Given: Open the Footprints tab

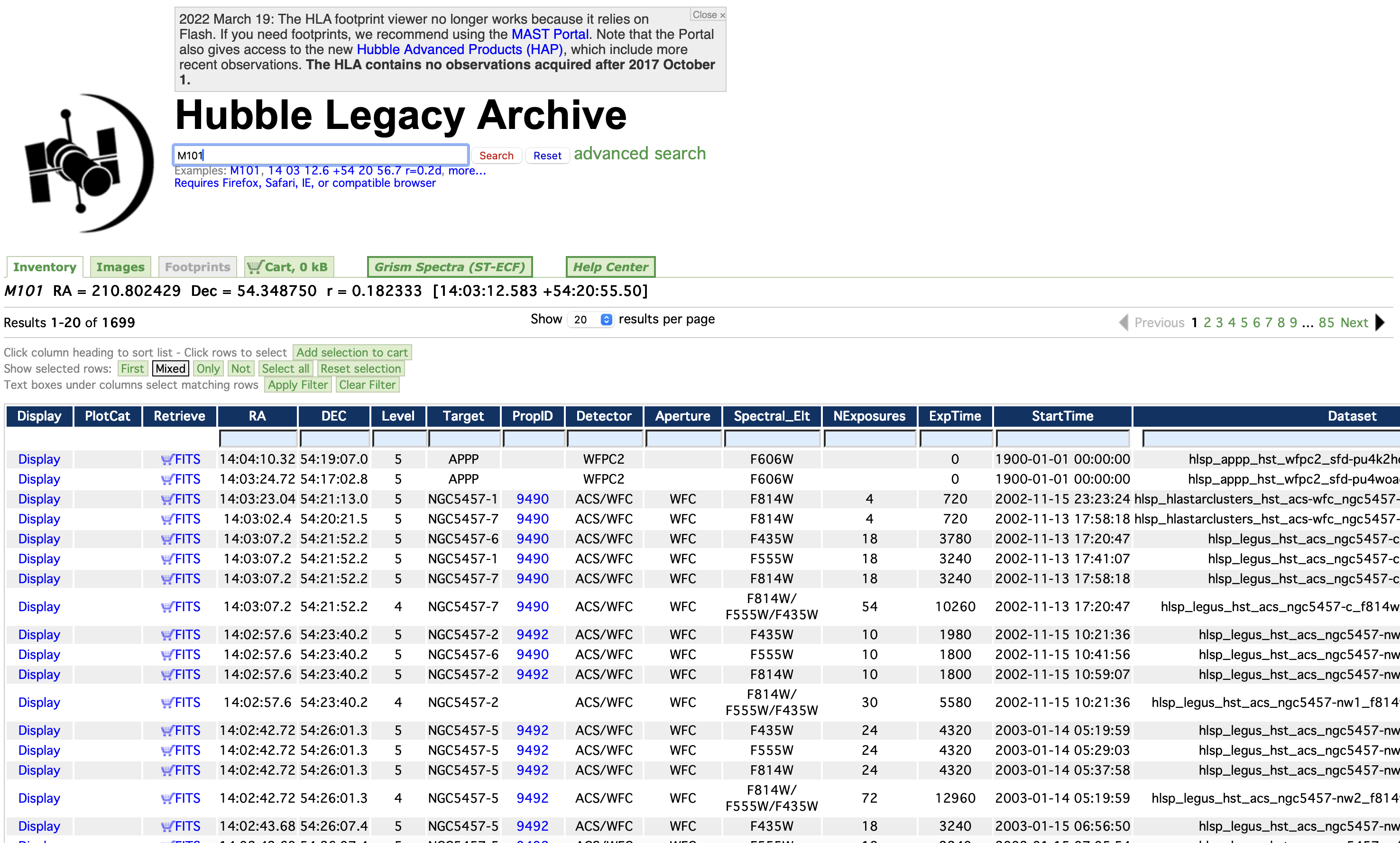Looking at the screenshot, I should [x=197, y=267].
